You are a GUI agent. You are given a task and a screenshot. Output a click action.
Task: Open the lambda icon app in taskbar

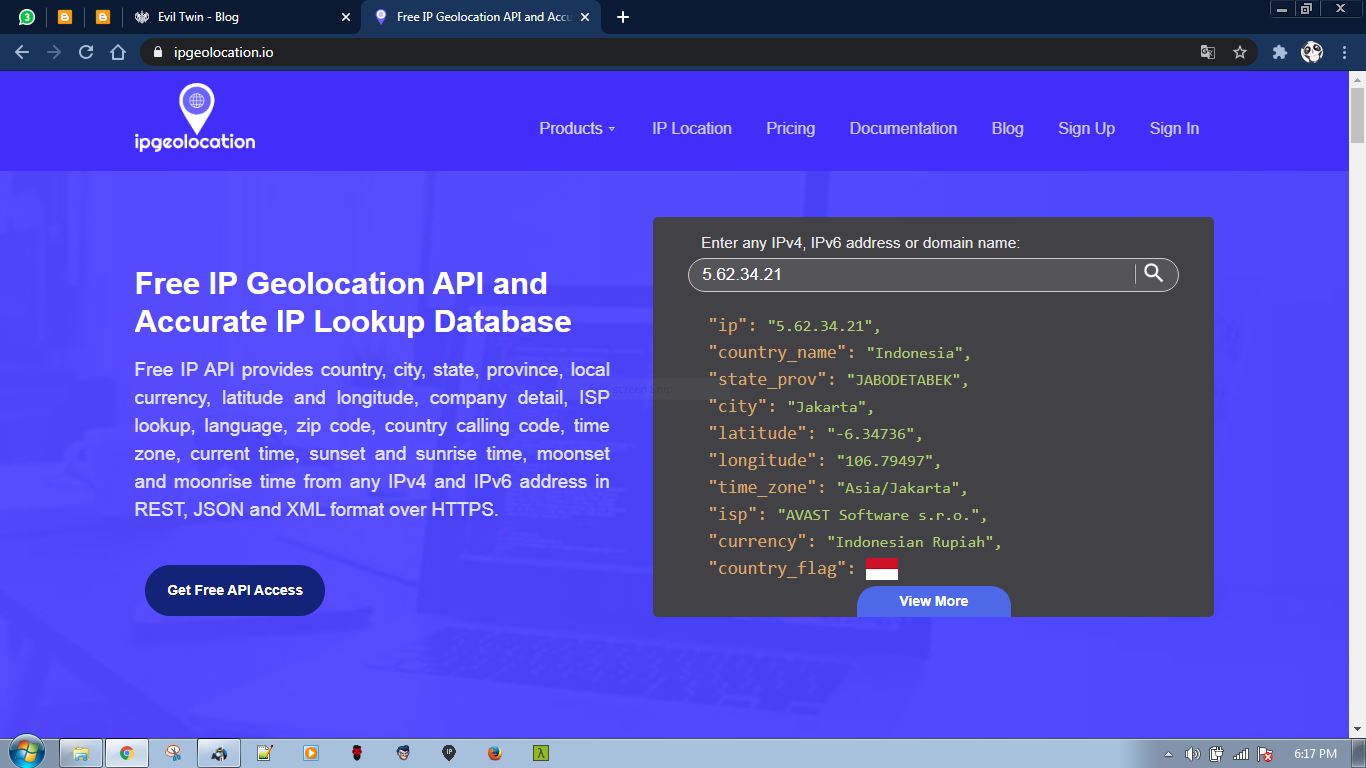pos(540,753)
